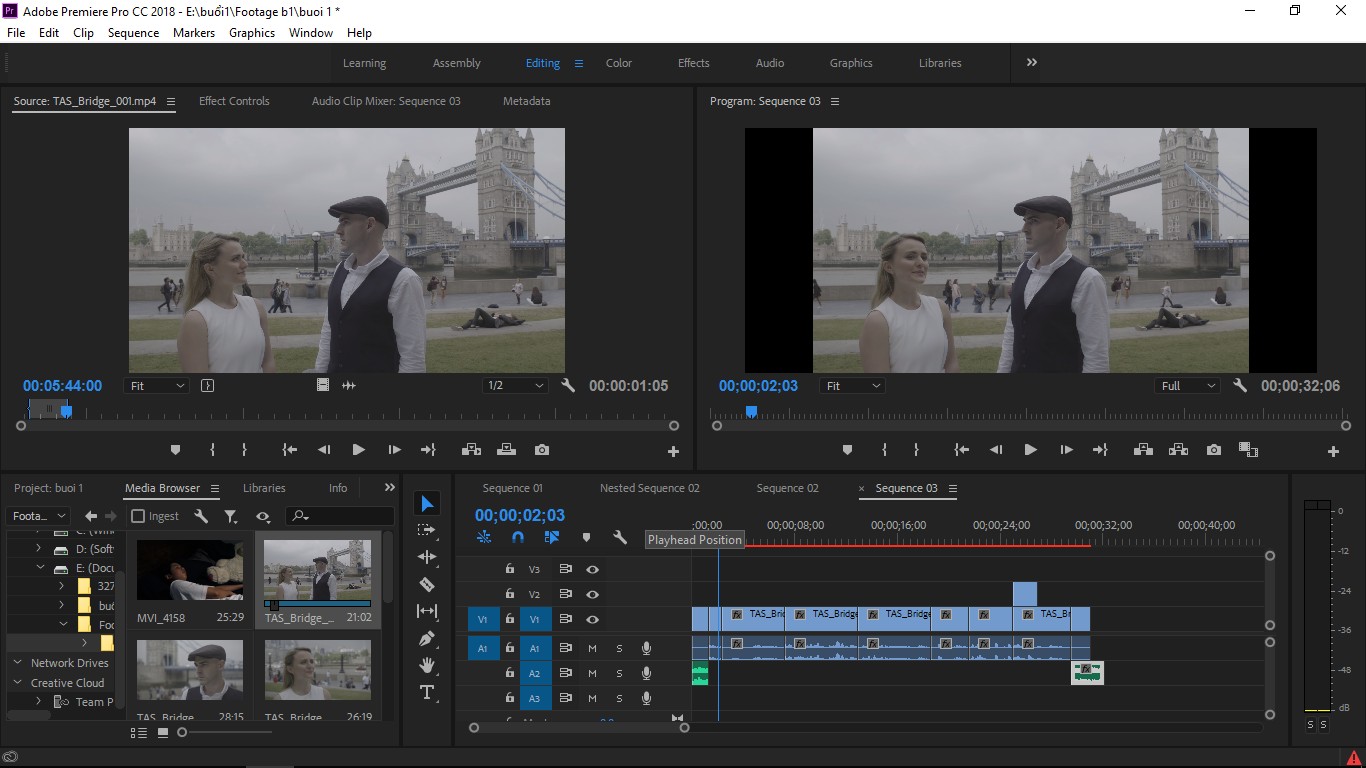Viewport: 1366px width, 768px height.
Task: Select the Track Select Forward tool
Action: 427,530
